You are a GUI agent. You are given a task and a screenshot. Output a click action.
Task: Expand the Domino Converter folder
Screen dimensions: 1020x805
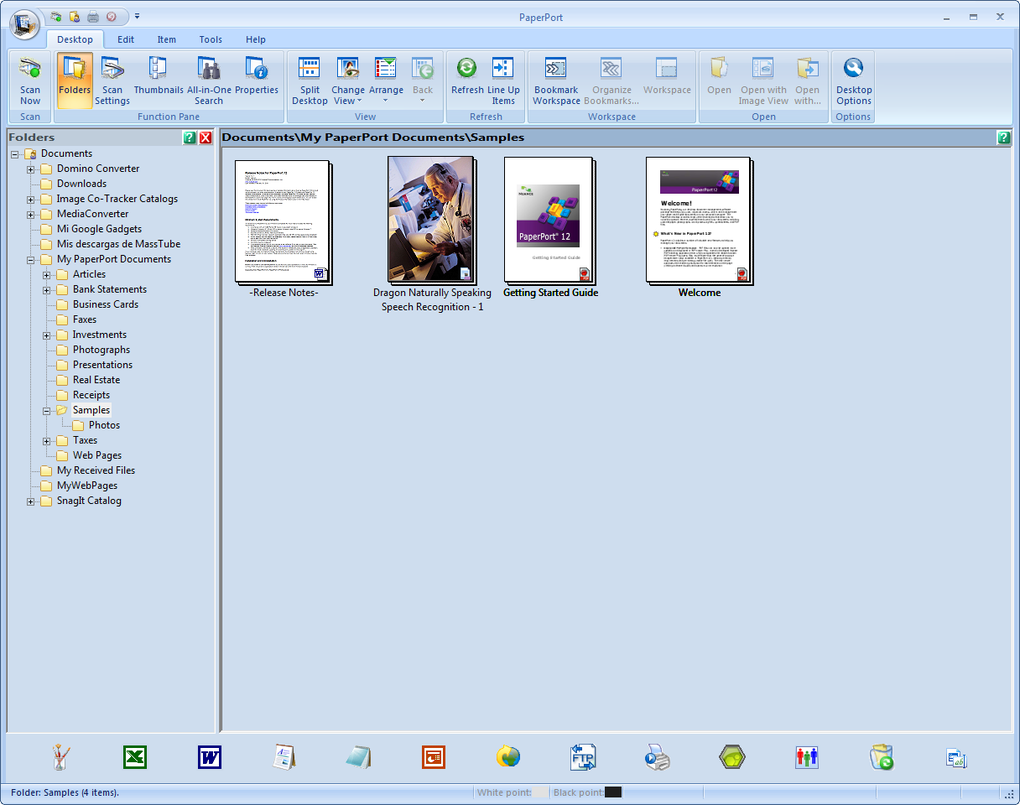pos(31,170)
